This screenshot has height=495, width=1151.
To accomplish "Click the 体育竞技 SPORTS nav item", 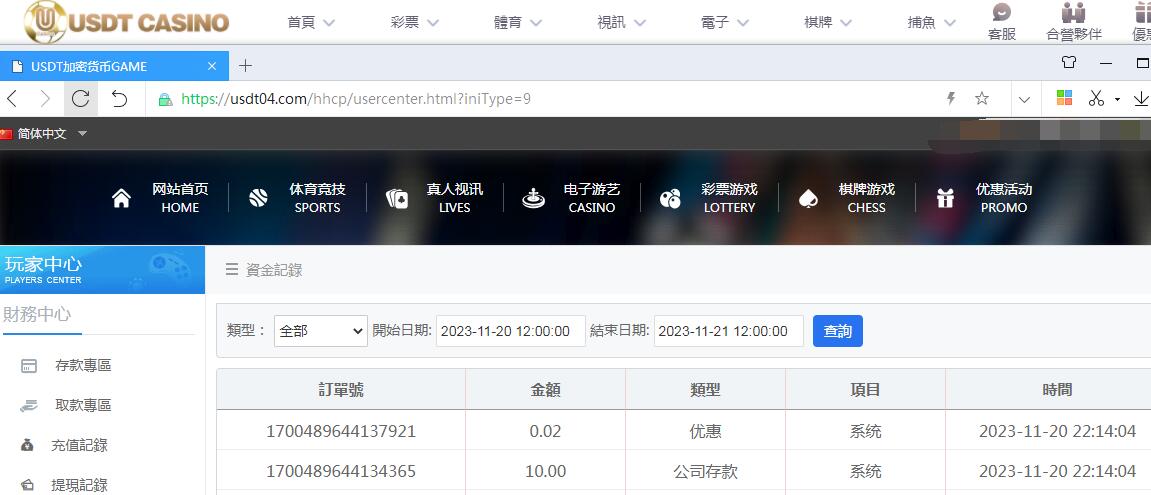I will pos(297,198).
